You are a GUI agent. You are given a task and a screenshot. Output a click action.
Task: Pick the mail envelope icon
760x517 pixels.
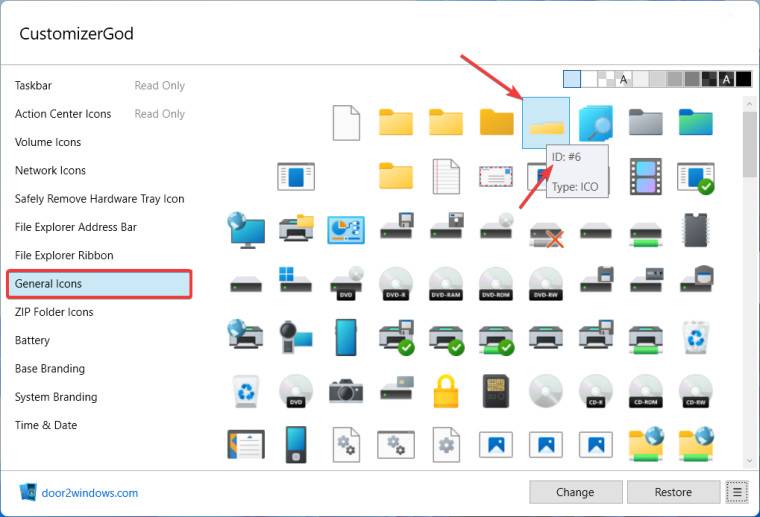tap(496, 176)
